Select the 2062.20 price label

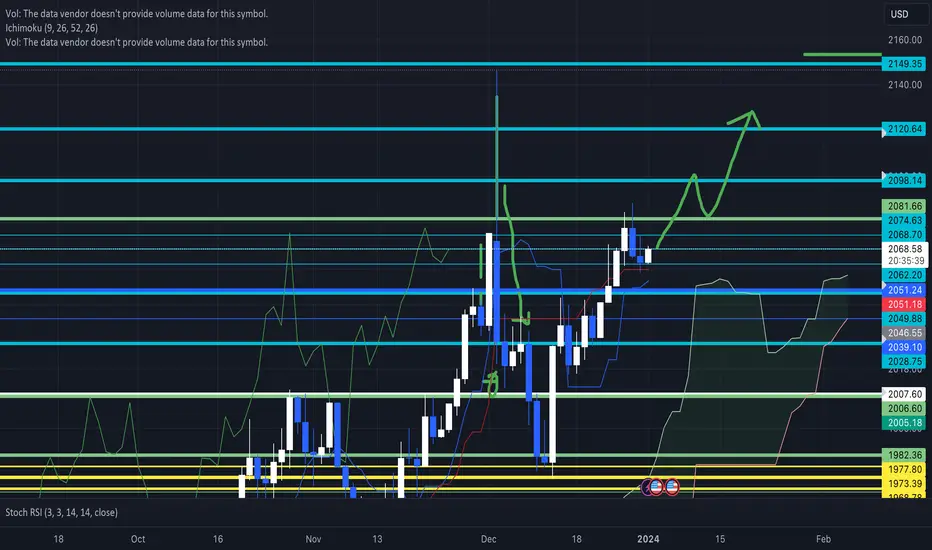click(x=903, y=275)
